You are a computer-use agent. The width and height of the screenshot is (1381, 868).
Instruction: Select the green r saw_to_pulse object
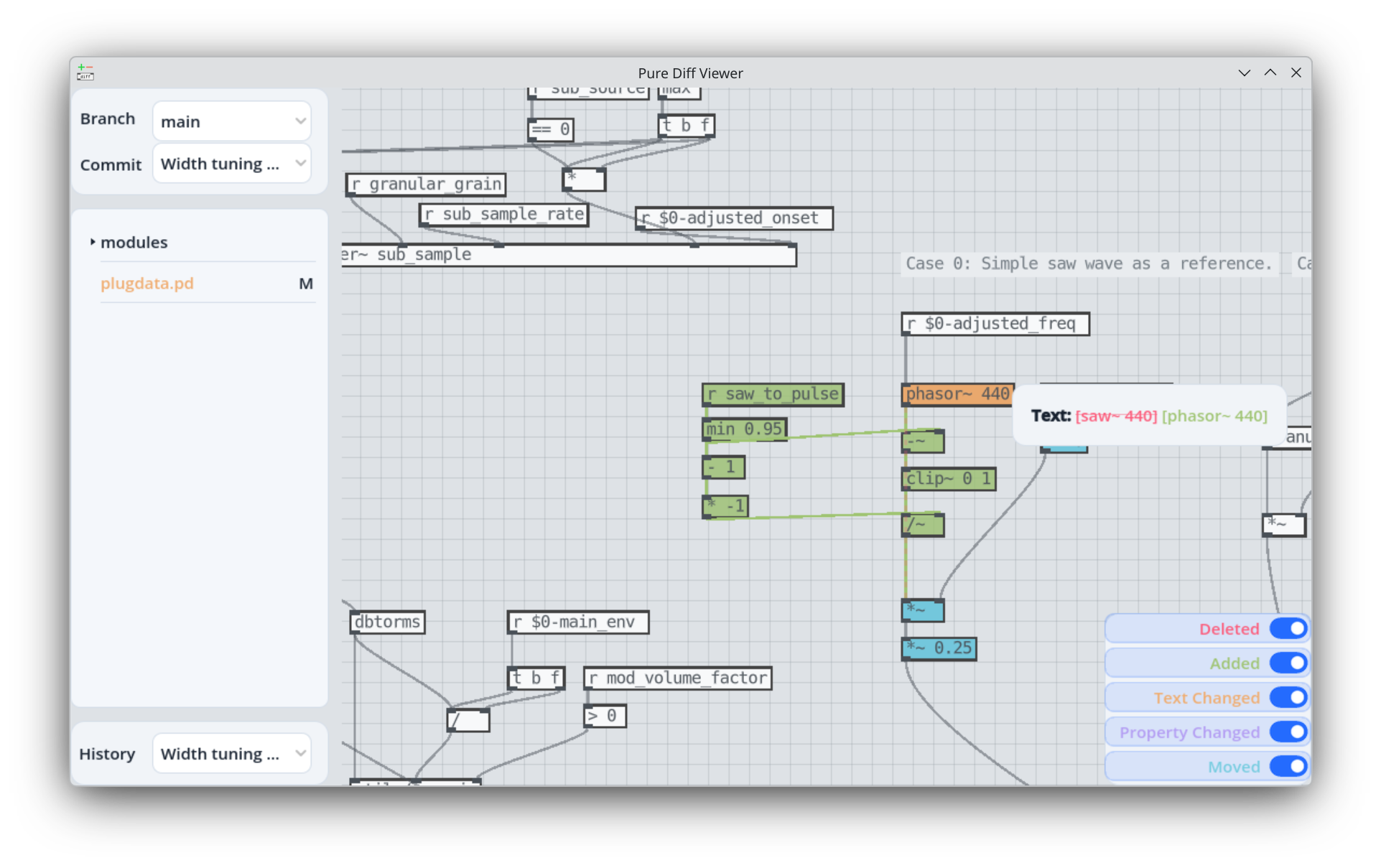[x=773, y=394]
